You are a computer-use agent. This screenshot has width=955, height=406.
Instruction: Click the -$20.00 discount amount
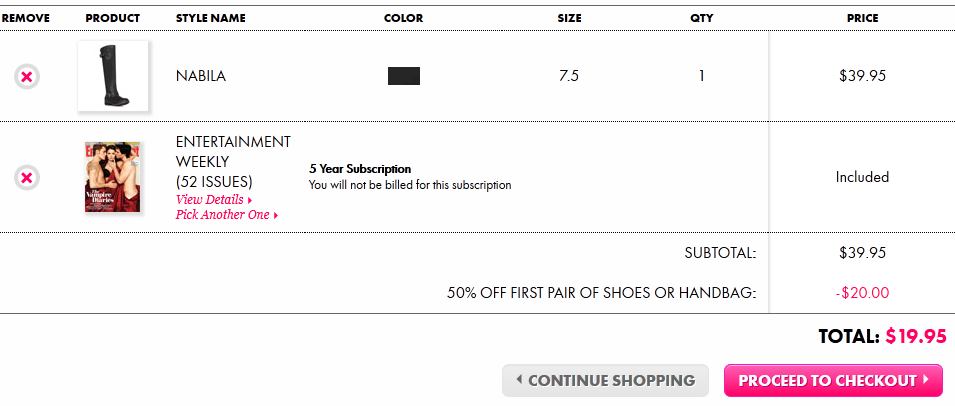(862, 293)
